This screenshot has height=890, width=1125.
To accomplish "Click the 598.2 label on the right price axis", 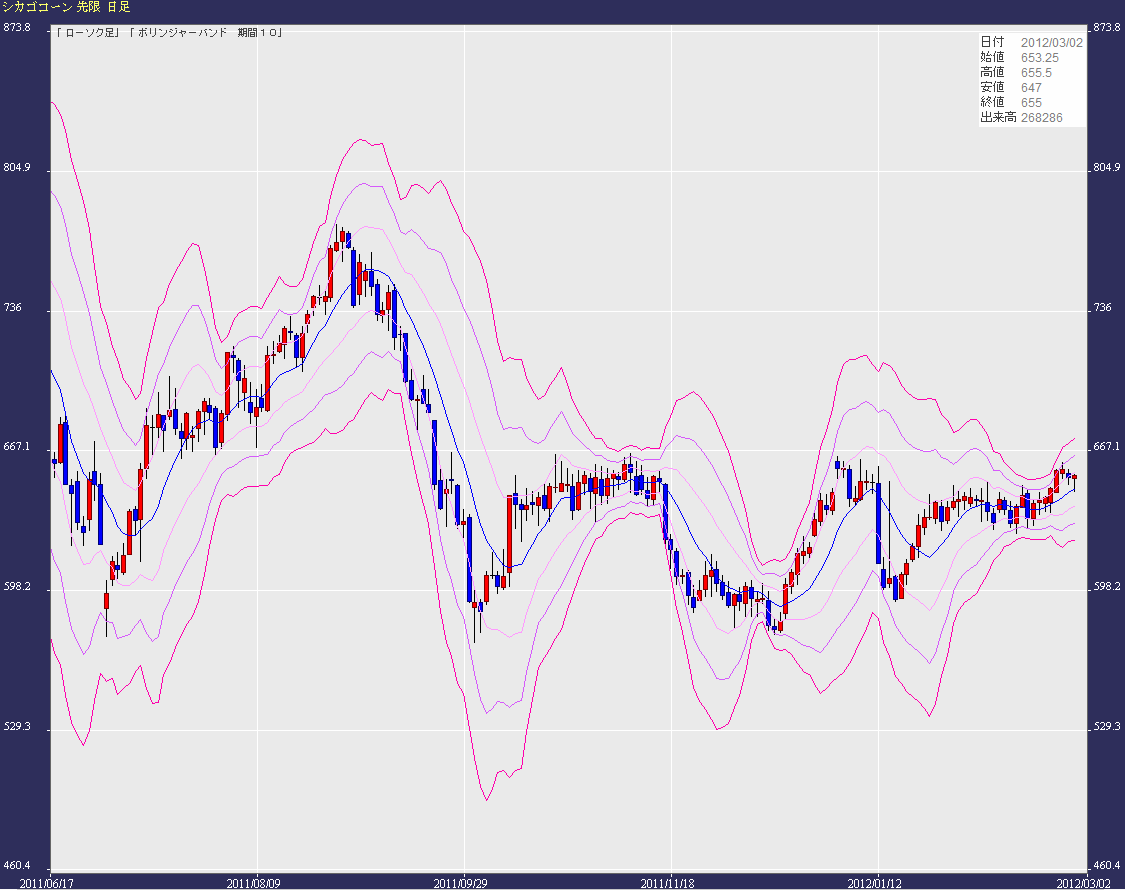I will coord(1107,587).
